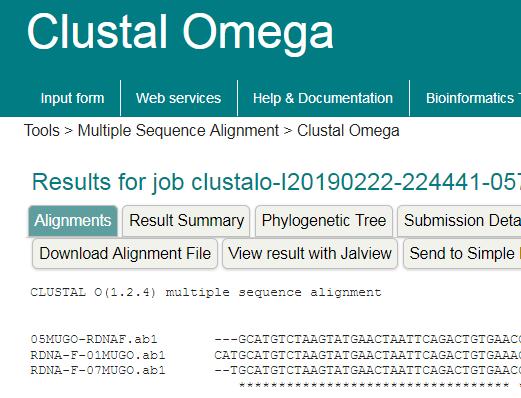Select the Alignments tab
Viewport: 521px width, 398px height.
[x=73, y=221]
